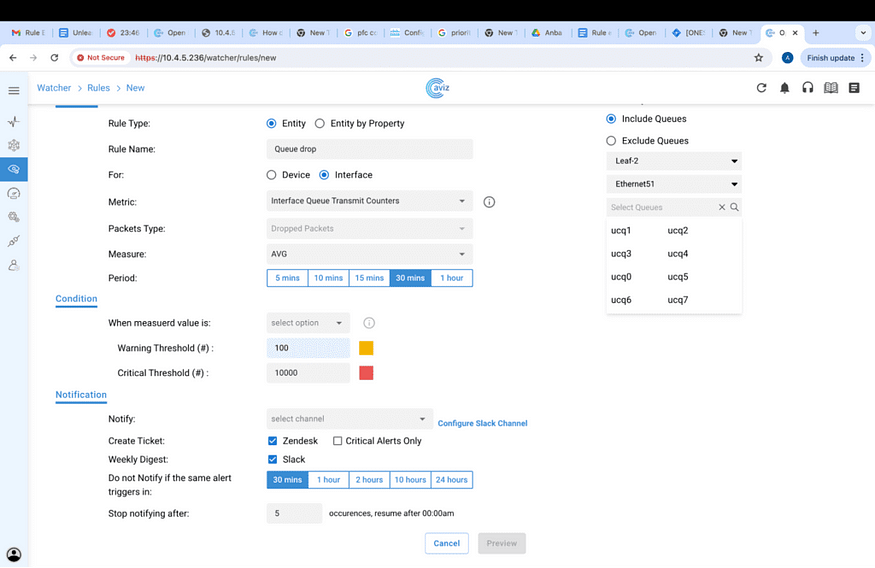Click the search magnifier in Select Queues

tap(734, 207)
